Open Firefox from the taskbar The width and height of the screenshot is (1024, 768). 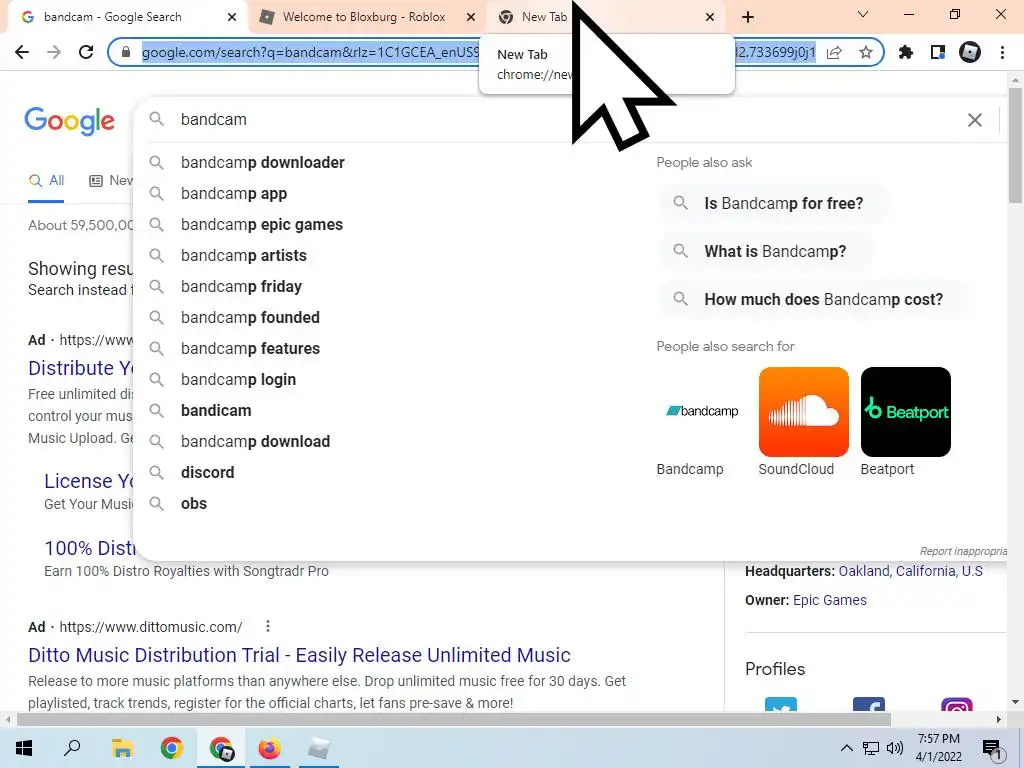point(269,748)
